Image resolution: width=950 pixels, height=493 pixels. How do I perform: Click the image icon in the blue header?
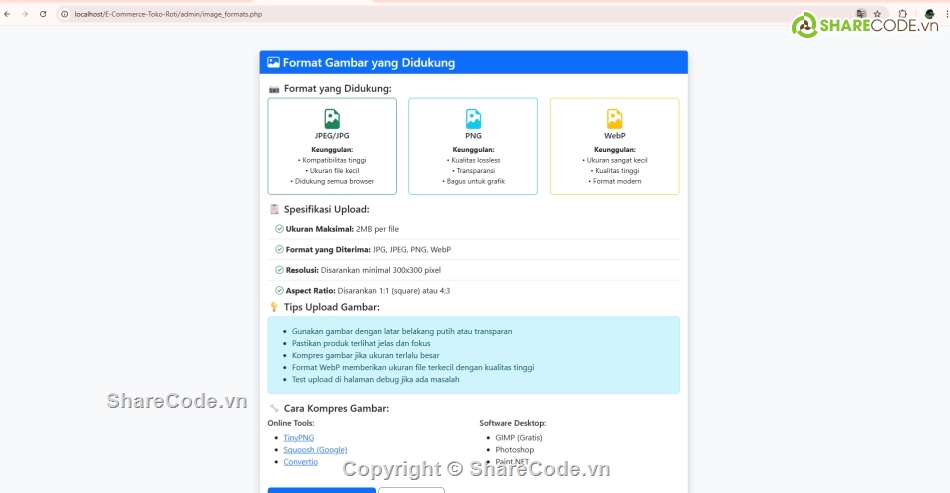click(x=273, y=63)
